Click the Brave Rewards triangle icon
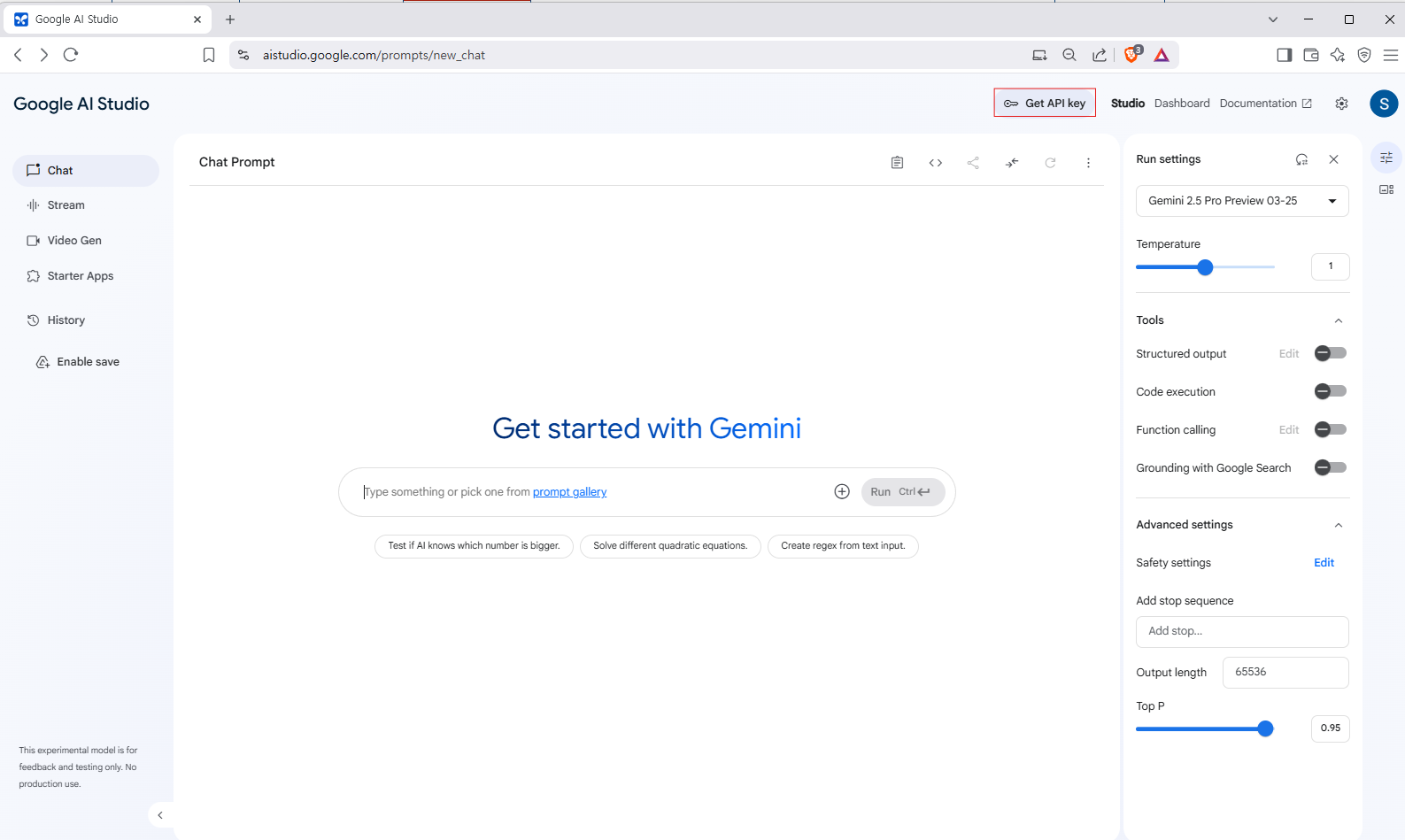1405x840 pixels. pyautogui.click(x=1162, y=55)
